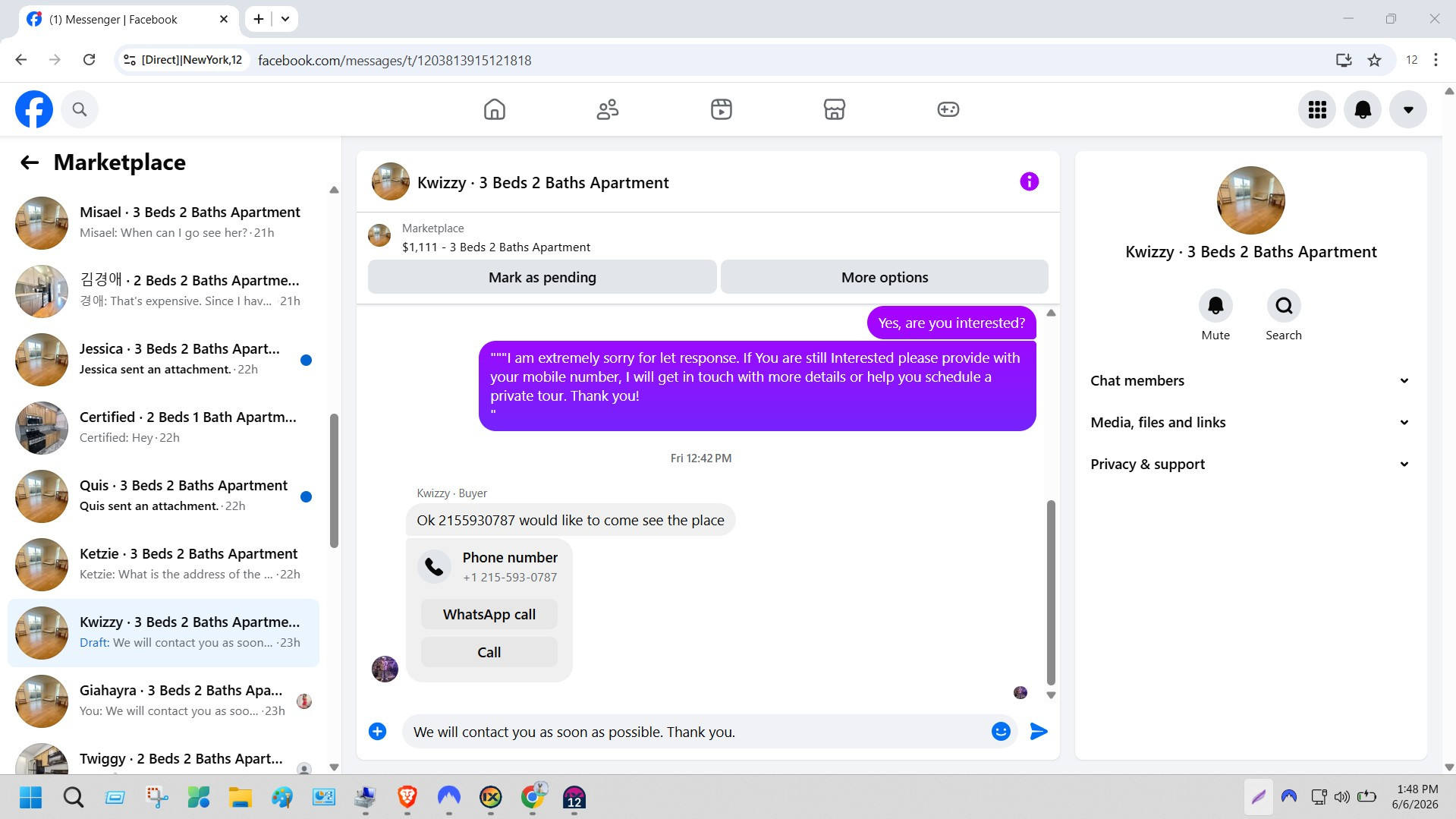Select the Kwizzy draft conversation
The width and height of the screenshot is (1456, 819).
(x=163, y=633)
